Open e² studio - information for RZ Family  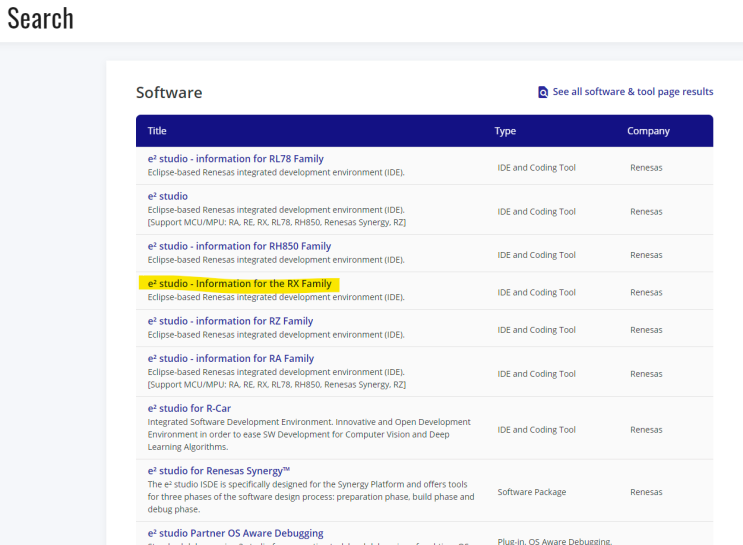tap(230, 321)
